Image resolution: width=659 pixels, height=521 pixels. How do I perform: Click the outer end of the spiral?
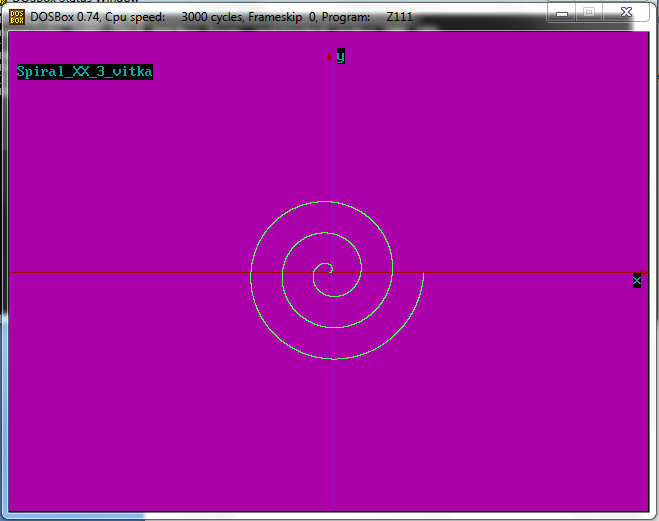423,273
